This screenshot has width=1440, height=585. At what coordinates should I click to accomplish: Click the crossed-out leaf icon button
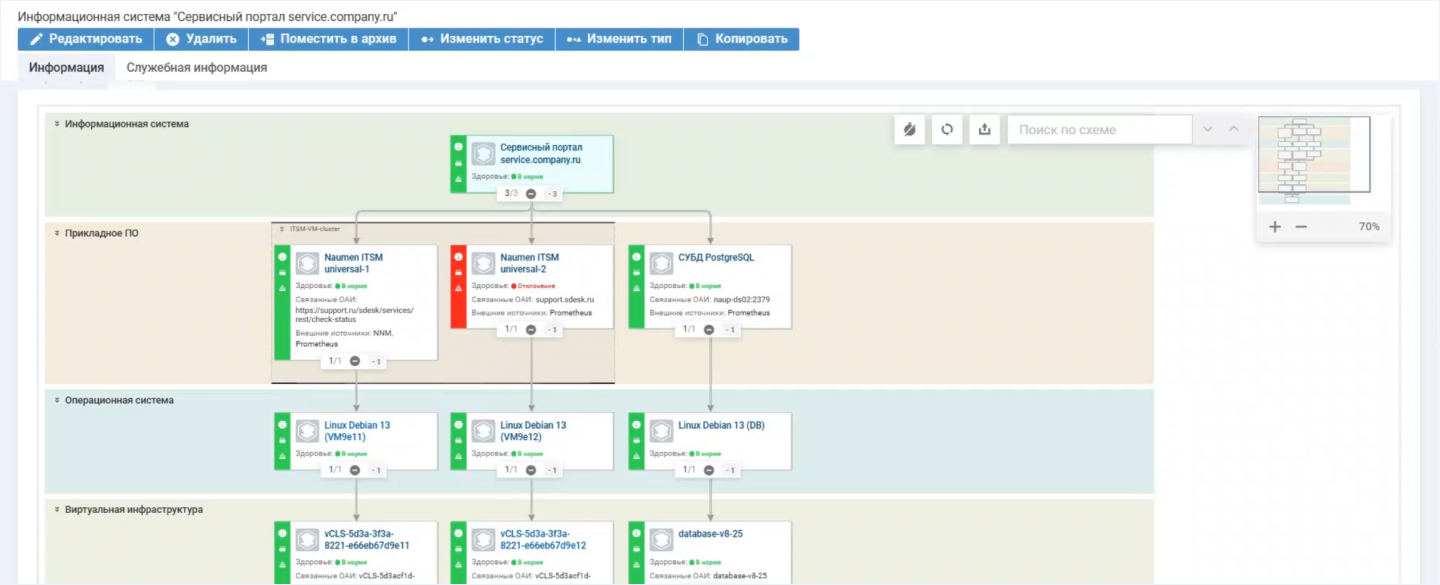pyautogui.click(x=909, y=130)
